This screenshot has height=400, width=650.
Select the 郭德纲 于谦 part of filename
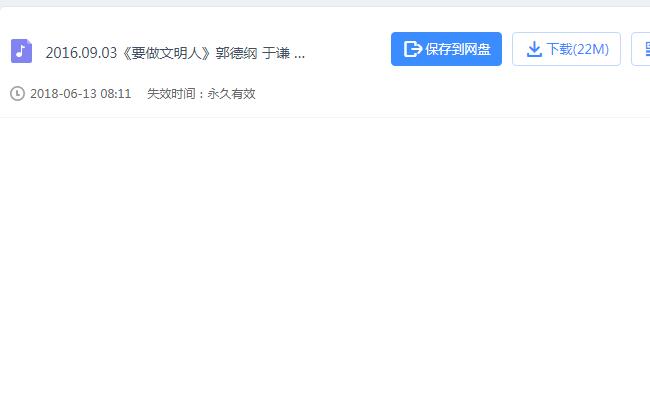252,53
